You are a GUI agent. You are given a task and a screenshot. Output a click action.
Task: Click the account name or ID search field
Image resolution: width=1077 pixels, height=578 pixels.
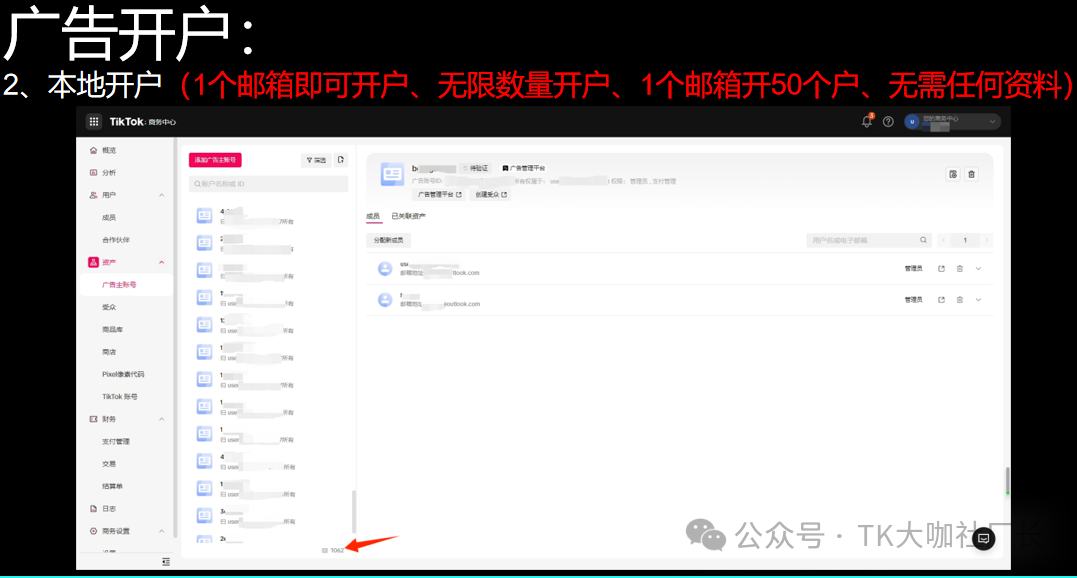point(268,184)
